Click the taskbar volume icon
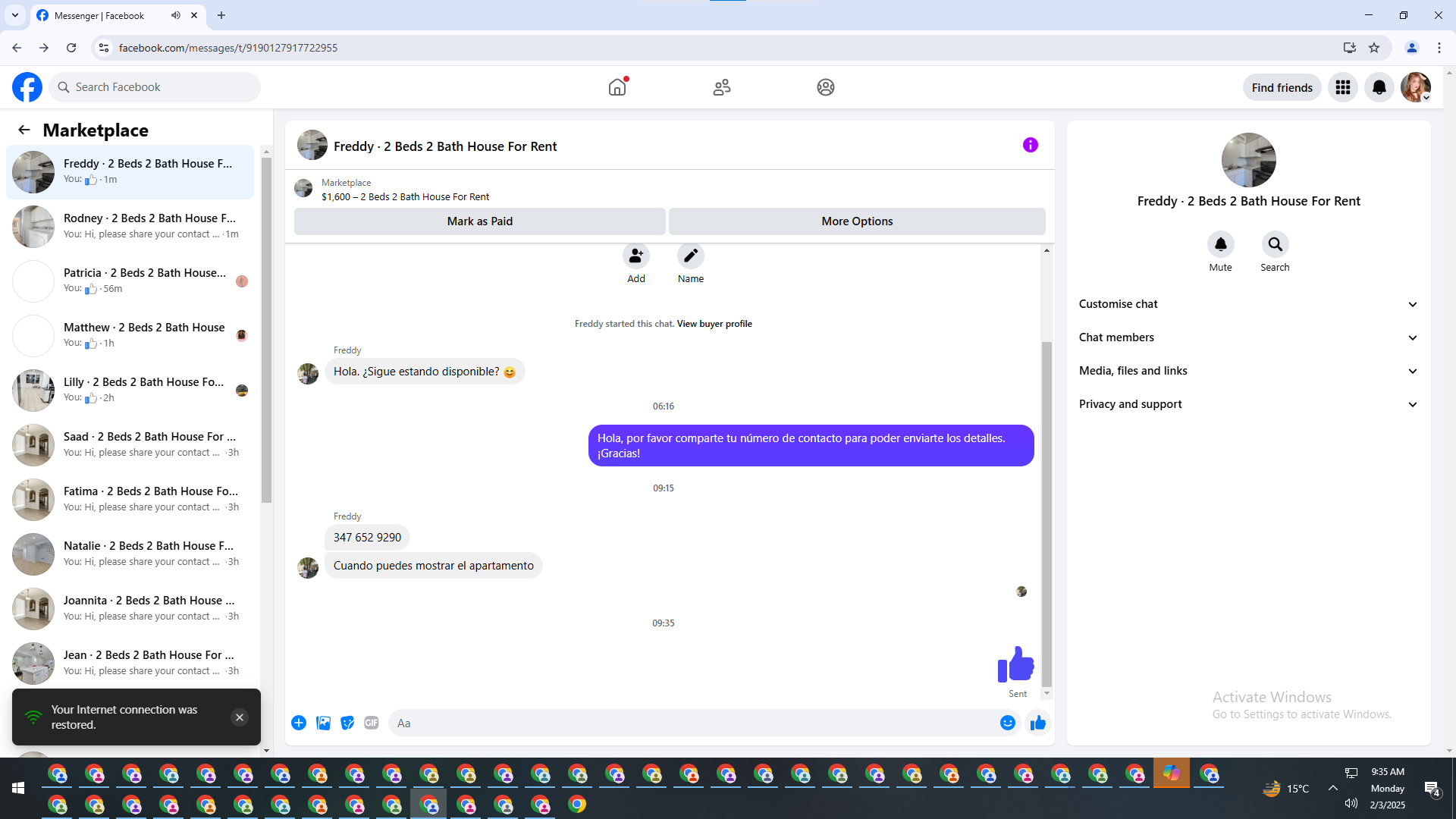This screenshot has height=819, width=1456. (x=1351, y=804)
